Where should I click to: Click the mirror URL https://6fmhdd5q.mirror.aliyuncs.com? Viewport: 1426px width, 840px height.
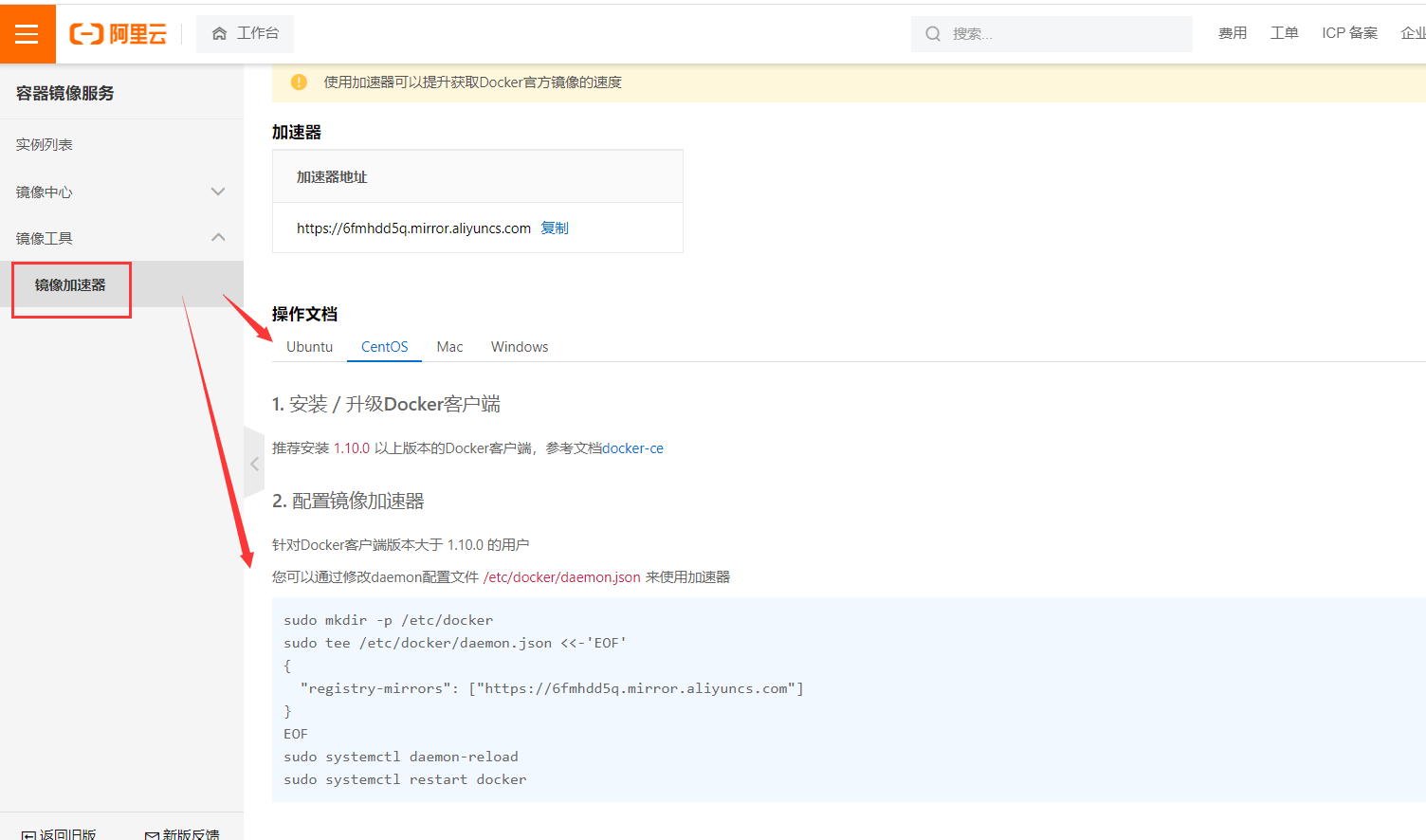[413, 228]
